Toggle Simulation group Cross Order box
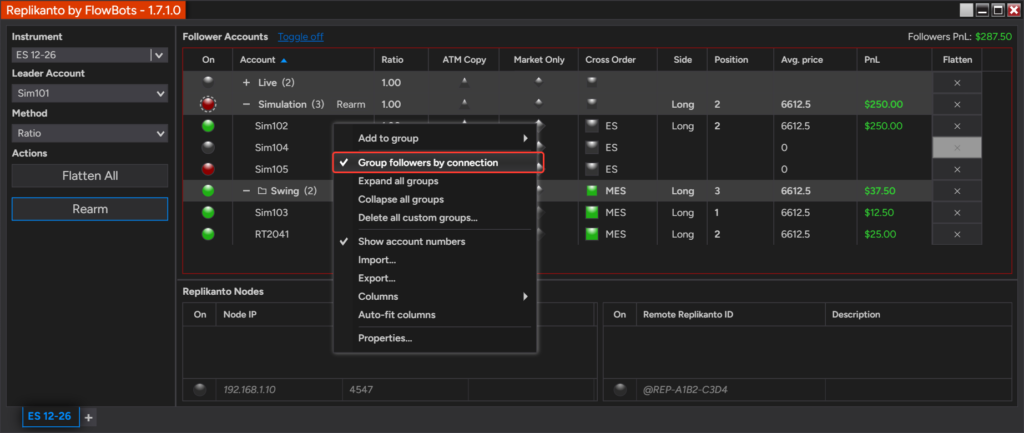Screen dimensions: 1024x433 tap(592, 104)
